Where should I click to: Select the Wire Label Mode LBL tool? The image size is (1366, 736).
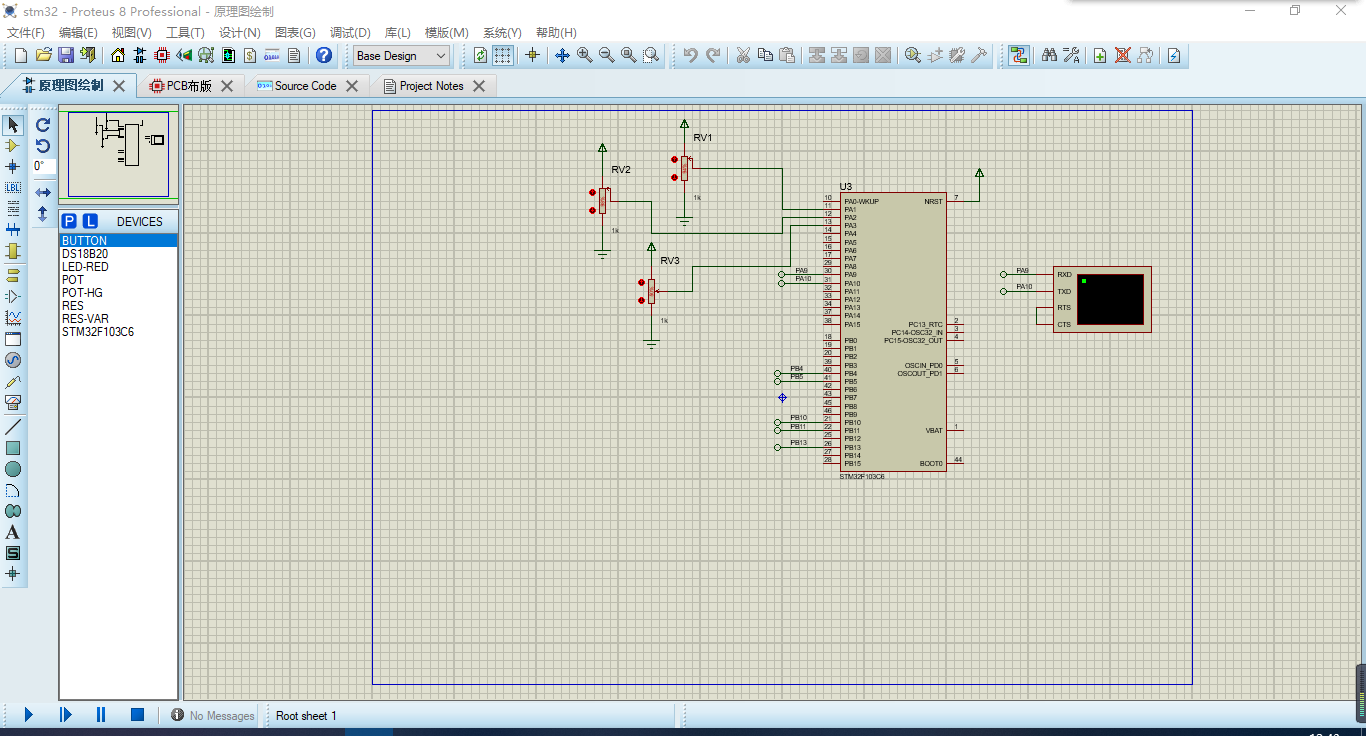coord(13,188)
